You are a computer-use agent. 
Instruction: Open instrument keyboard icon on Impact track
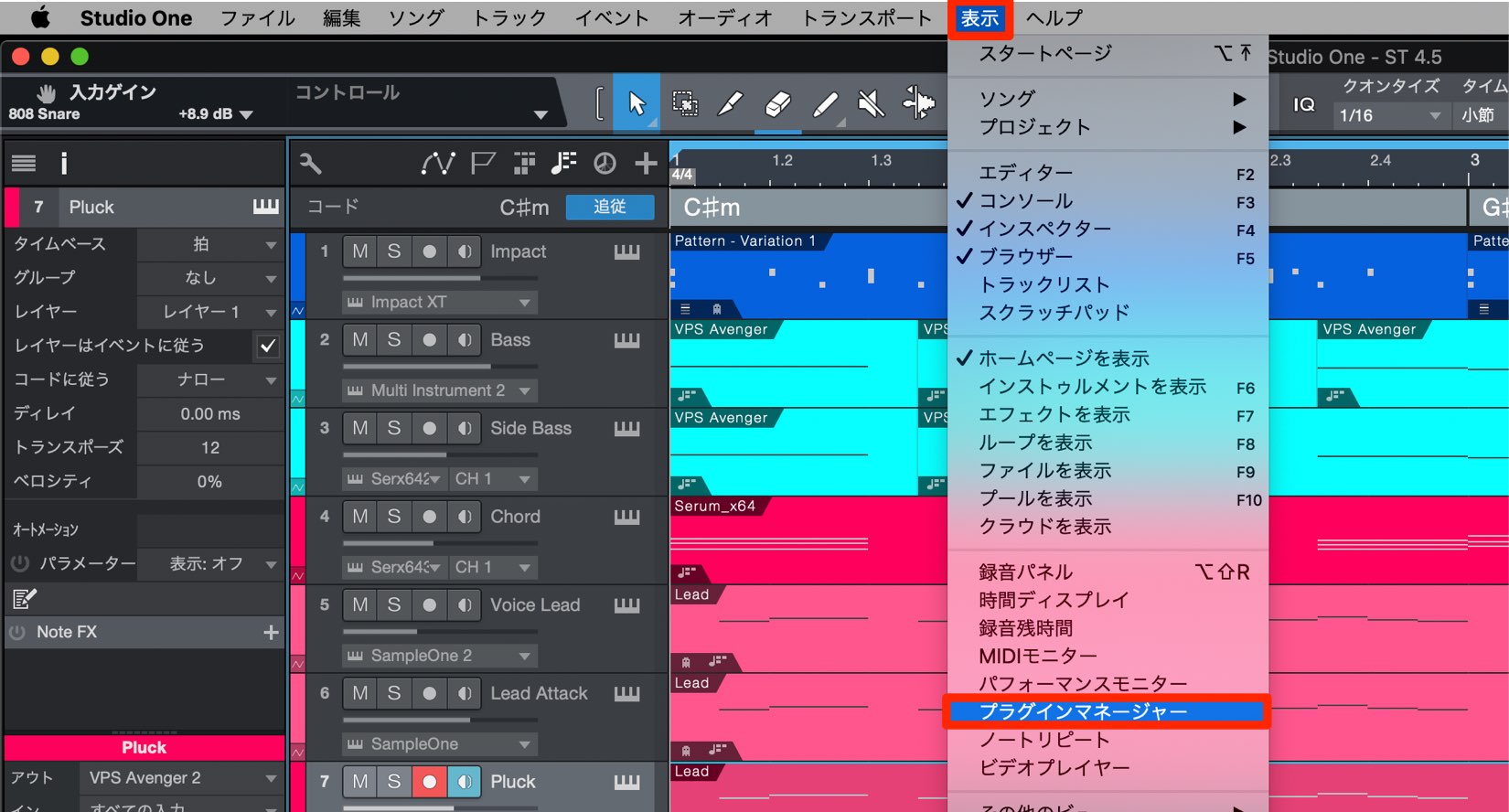[626, 251]
